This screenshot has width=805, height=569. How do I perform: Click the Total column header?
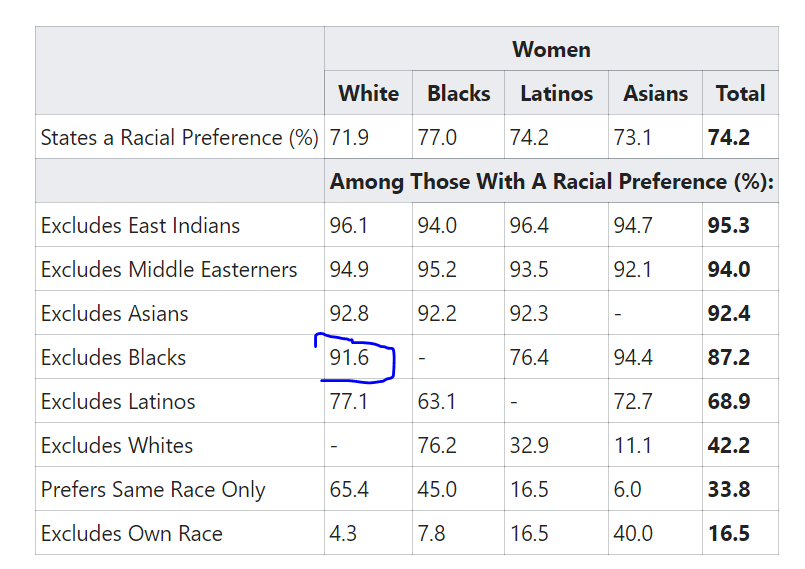(740, 93)
